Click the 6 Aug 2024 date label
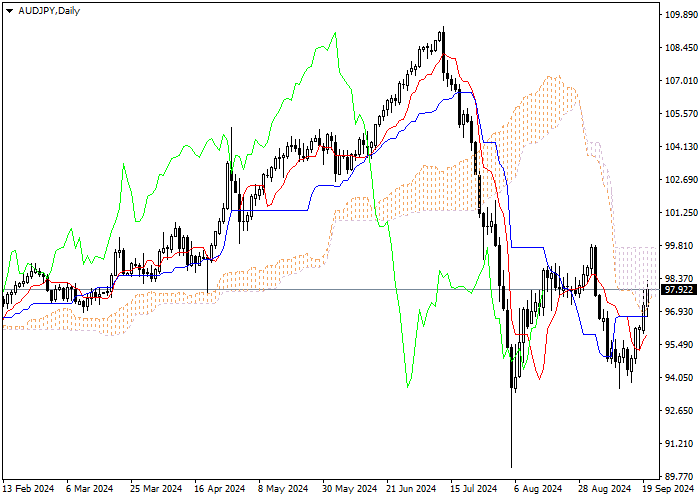Viewport: 700px width, 500px height. click(x=538, y=489)
